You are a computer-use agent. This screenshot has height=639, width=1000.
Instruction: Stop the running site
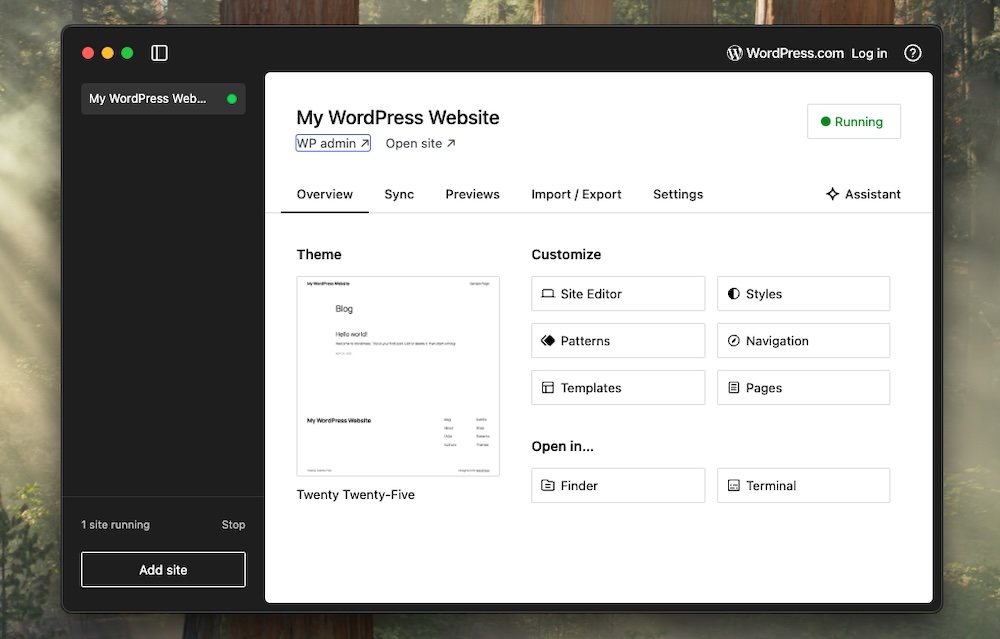(x=233, y=524)
